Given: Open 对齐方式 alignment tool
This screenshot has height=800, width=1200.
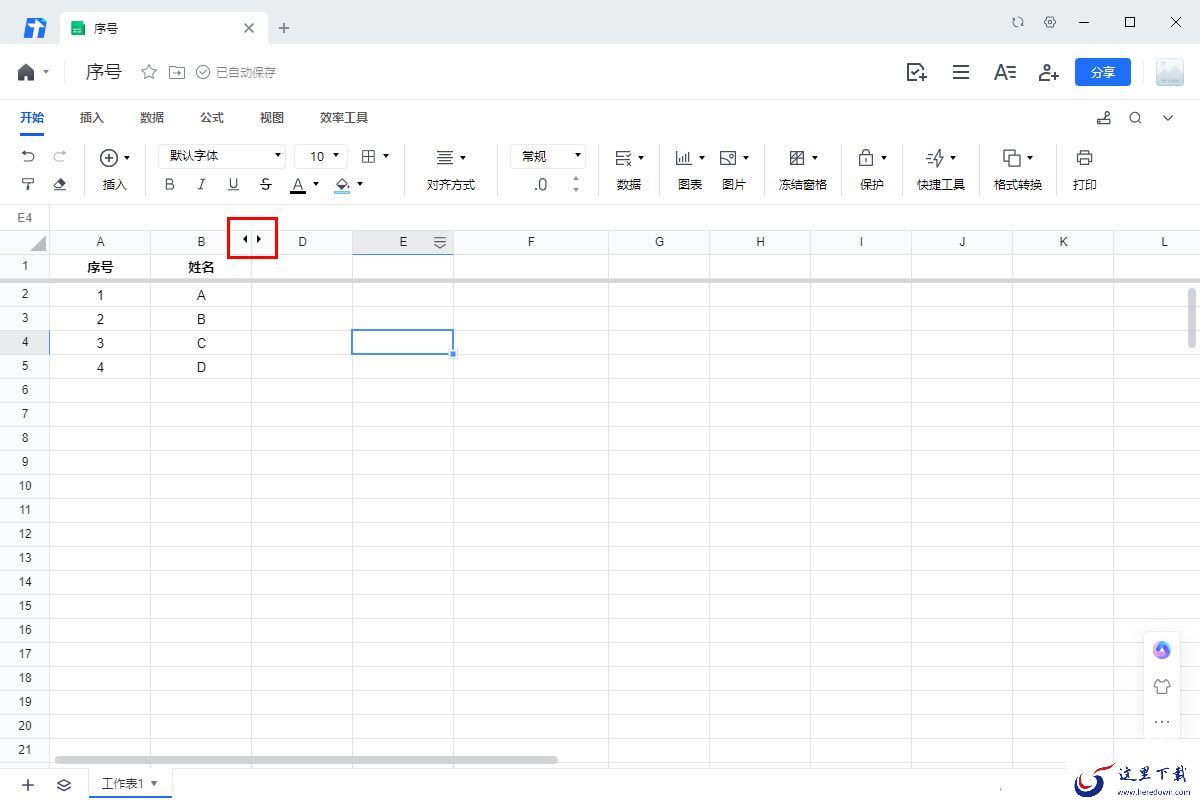Looking at the screenshot, I should 451,170.
